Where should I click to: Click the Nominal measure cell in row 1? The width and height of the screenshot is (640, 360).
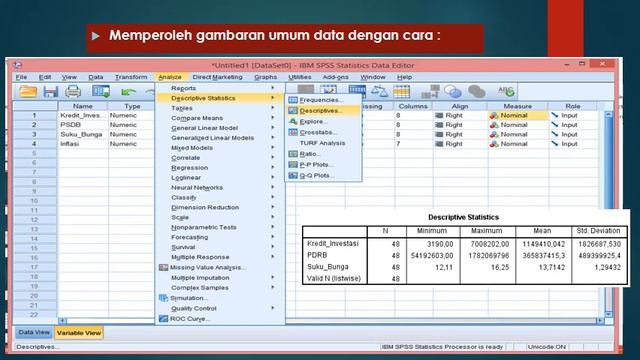[x=518, y=116]
